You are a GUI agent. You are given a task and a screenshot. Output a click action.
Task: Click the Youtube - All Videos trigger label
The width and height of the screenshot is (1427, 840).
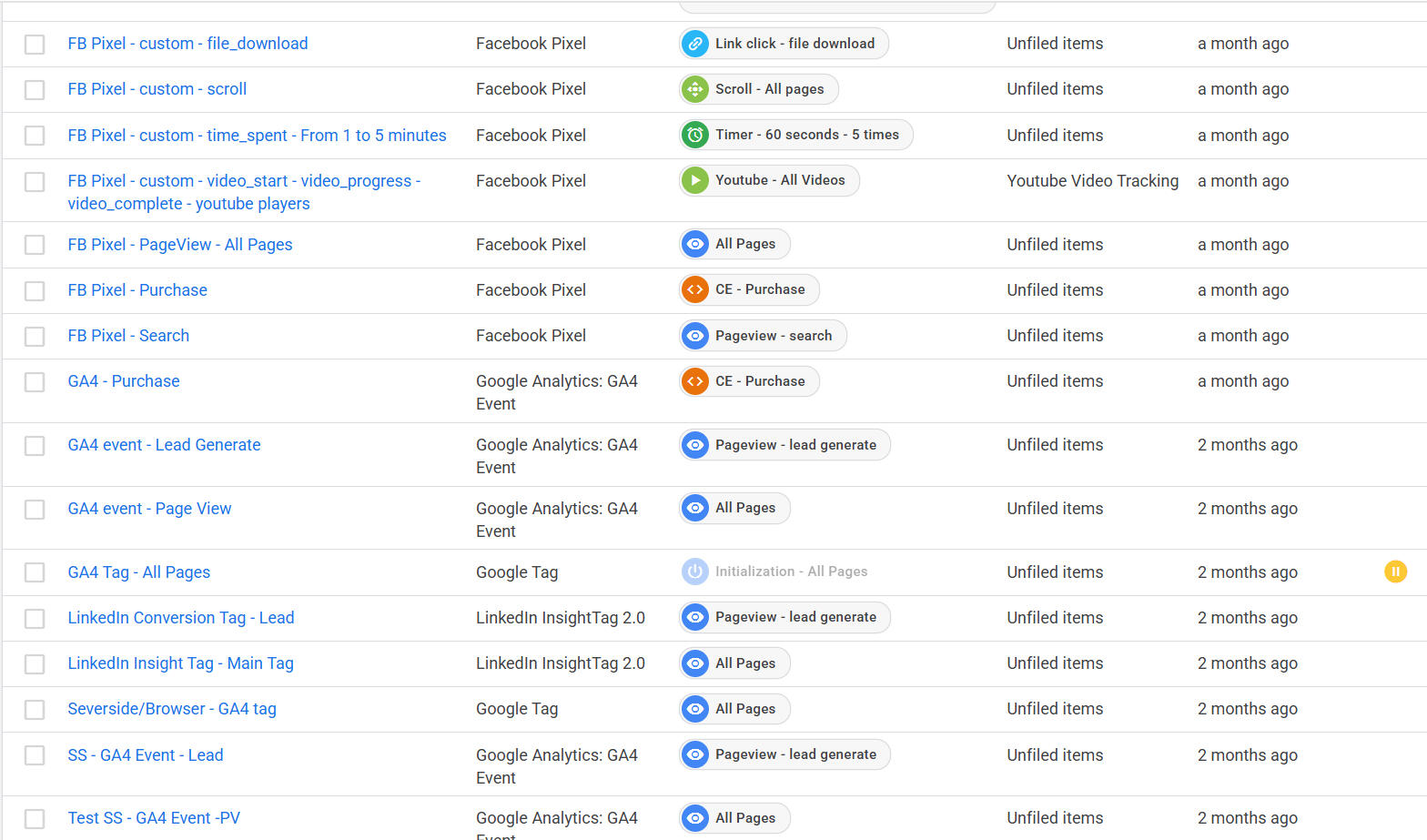click(780, 180)
